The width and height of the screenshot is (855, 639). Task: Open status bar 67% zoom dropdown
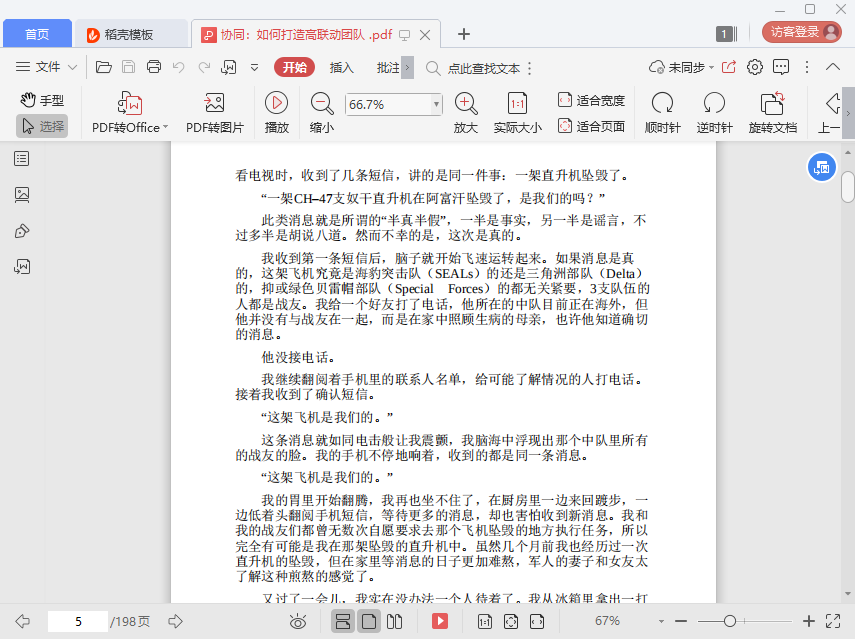click(661, 621)
